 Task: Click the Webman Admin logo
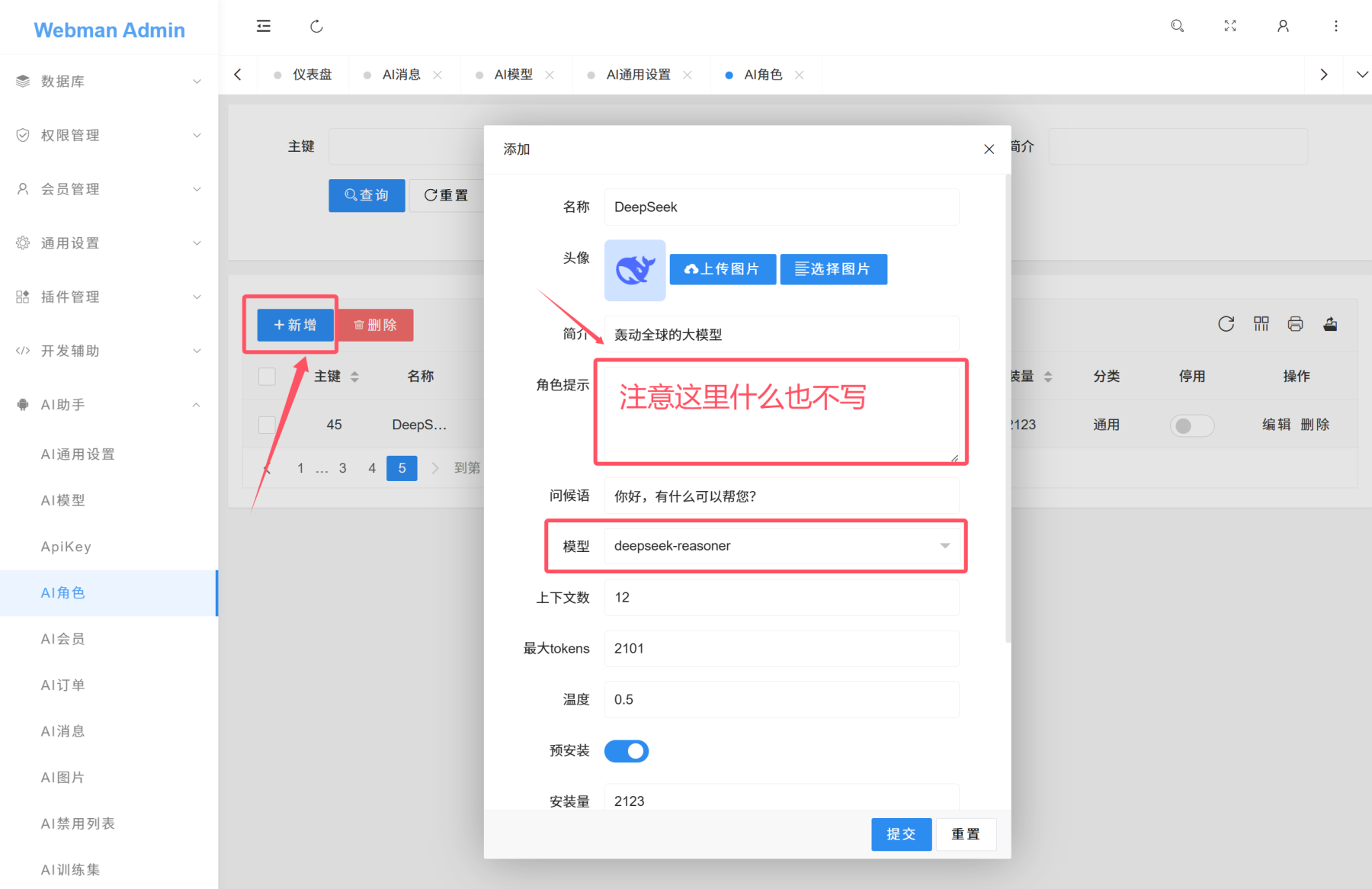109,30
